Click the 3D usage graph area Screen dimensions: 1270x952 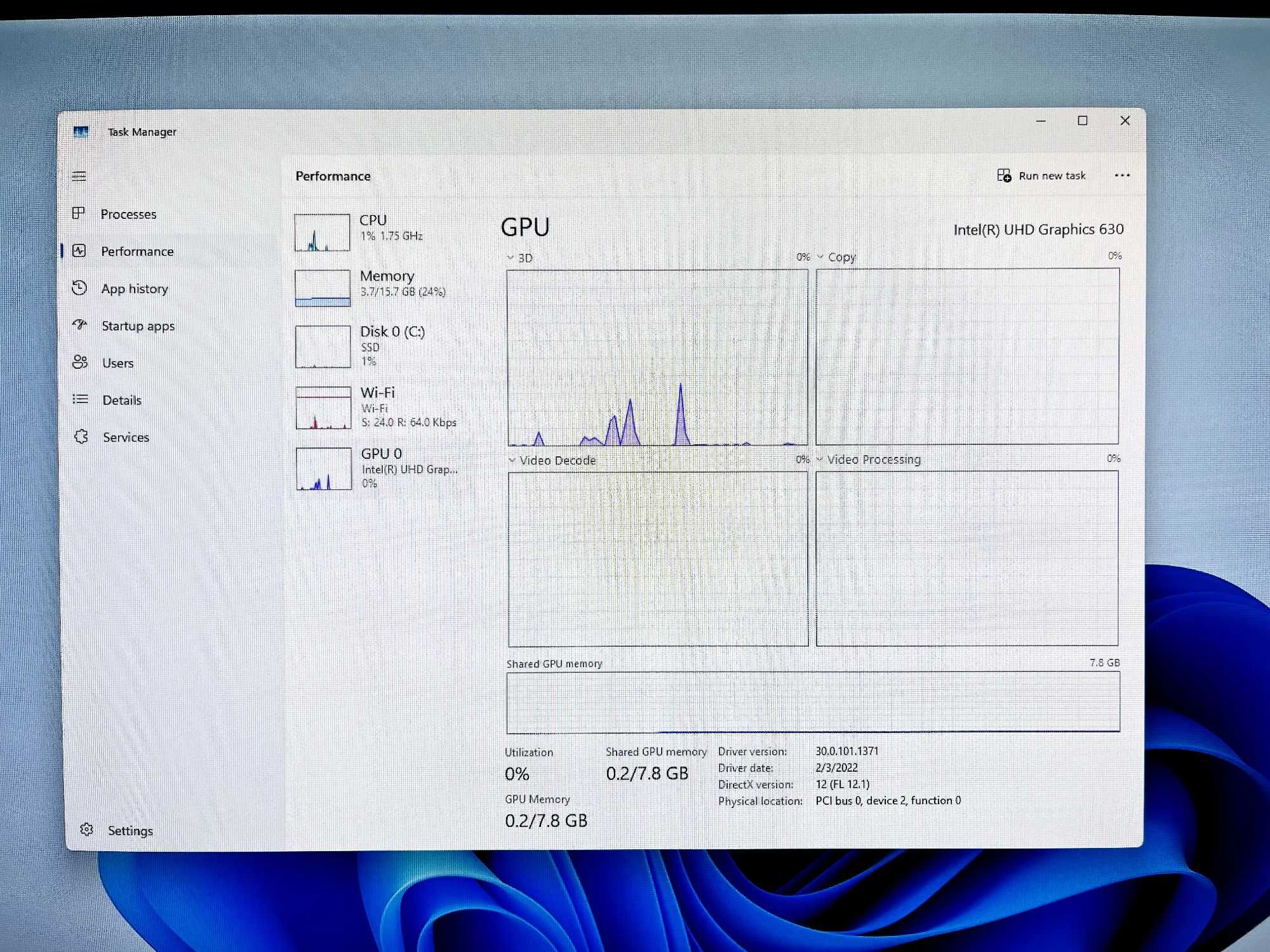pos(657,357)
